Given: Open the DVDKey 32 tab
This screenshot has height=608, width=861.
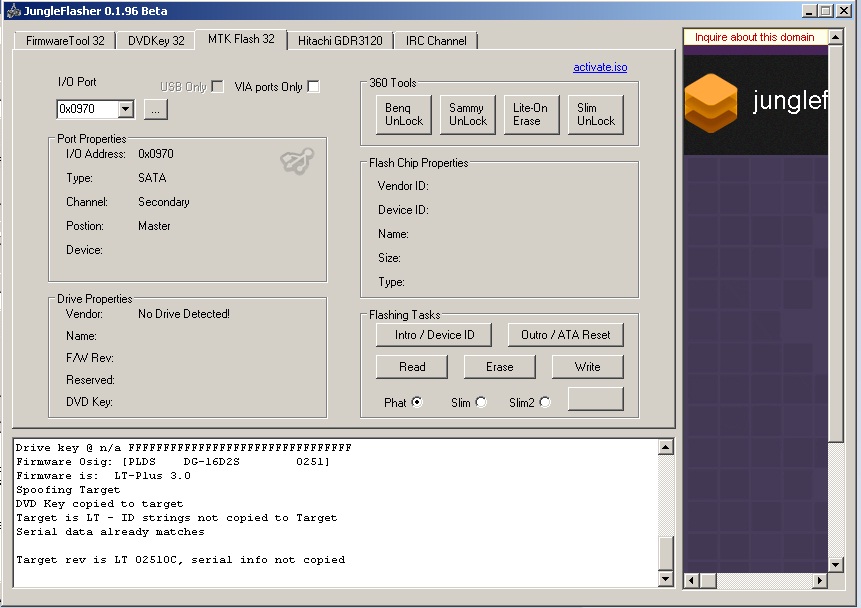Looking at the screenshot, I should 156,41.
